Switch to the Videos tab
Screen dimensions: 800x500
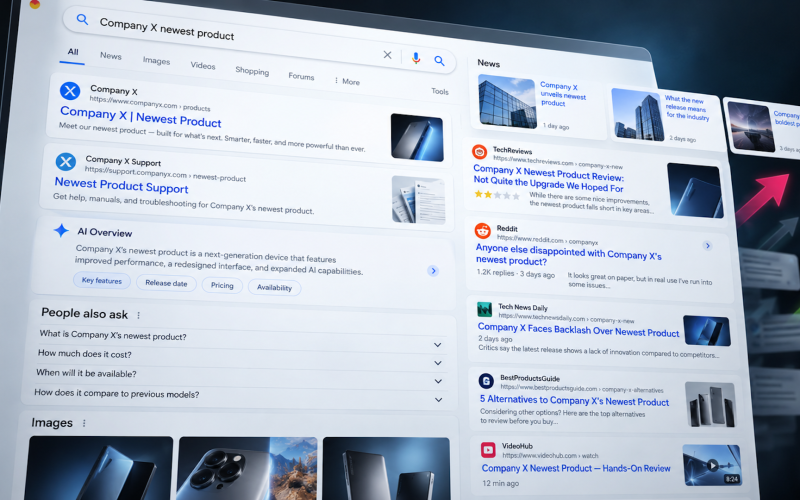pos(203,66)
